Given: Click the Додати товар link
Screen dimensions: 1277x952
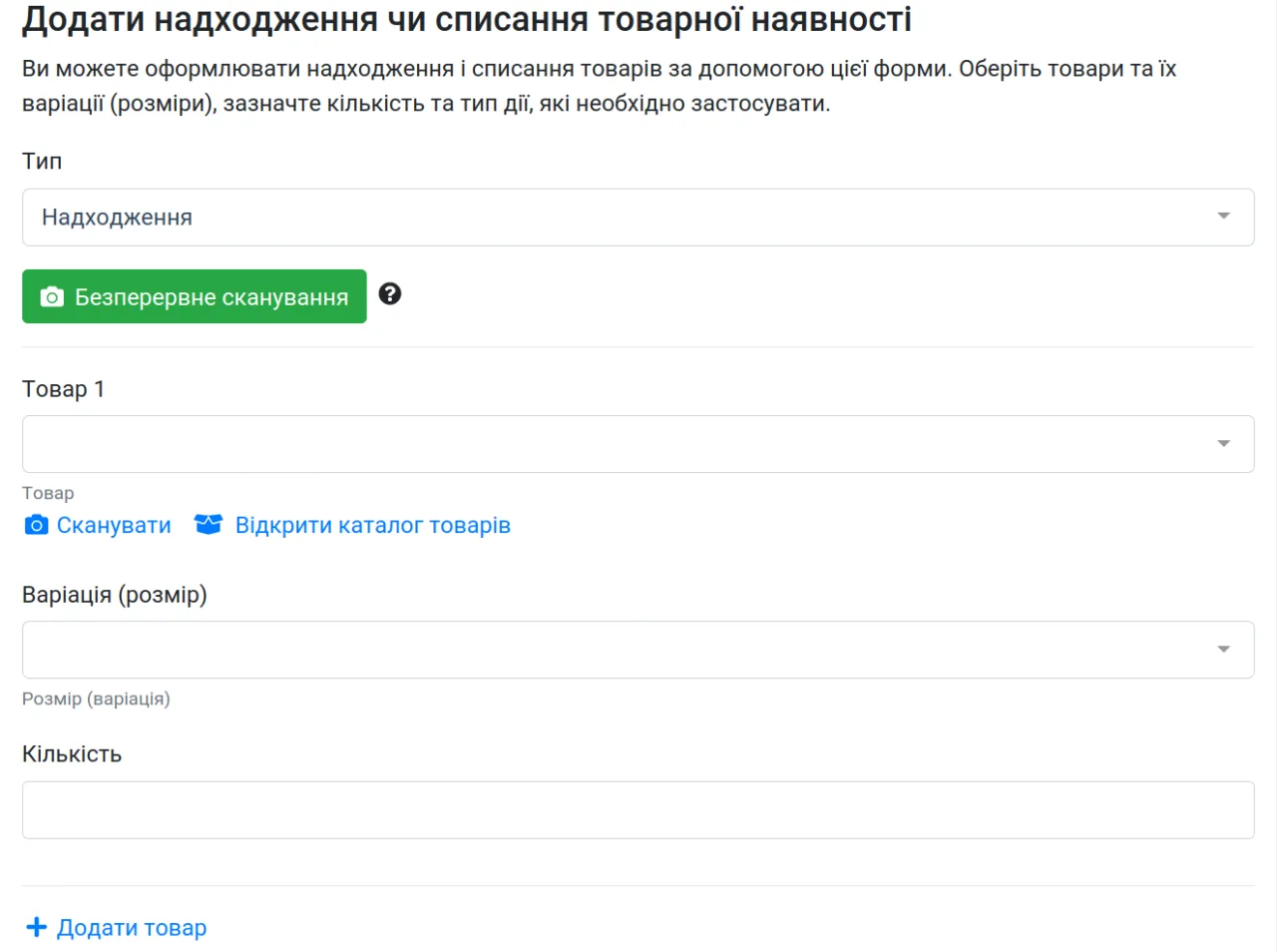Looking at the screenshot, I should pyautogui.click(x=132, y=927).
